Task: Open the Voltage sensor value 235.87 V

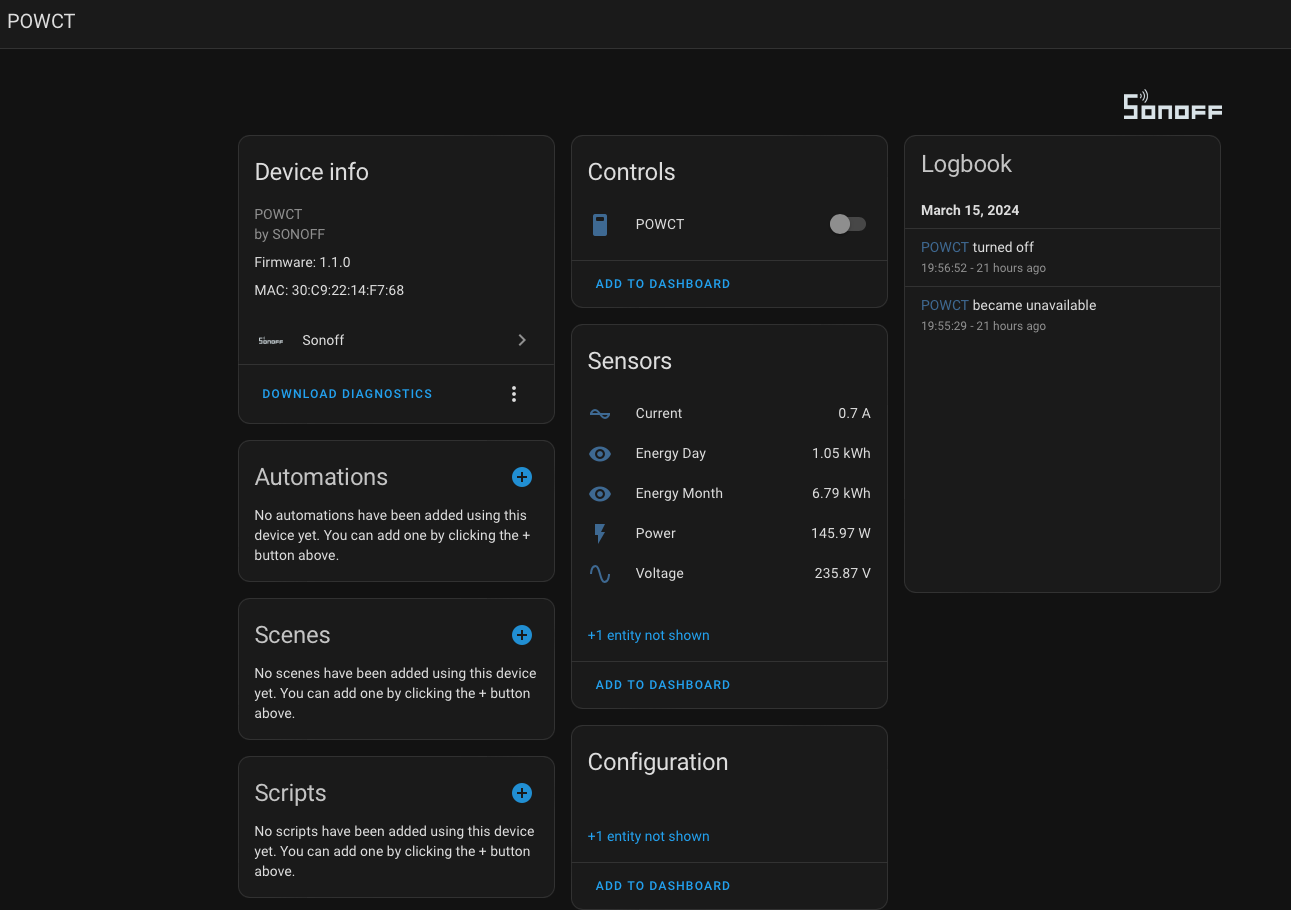Action: 843,573
